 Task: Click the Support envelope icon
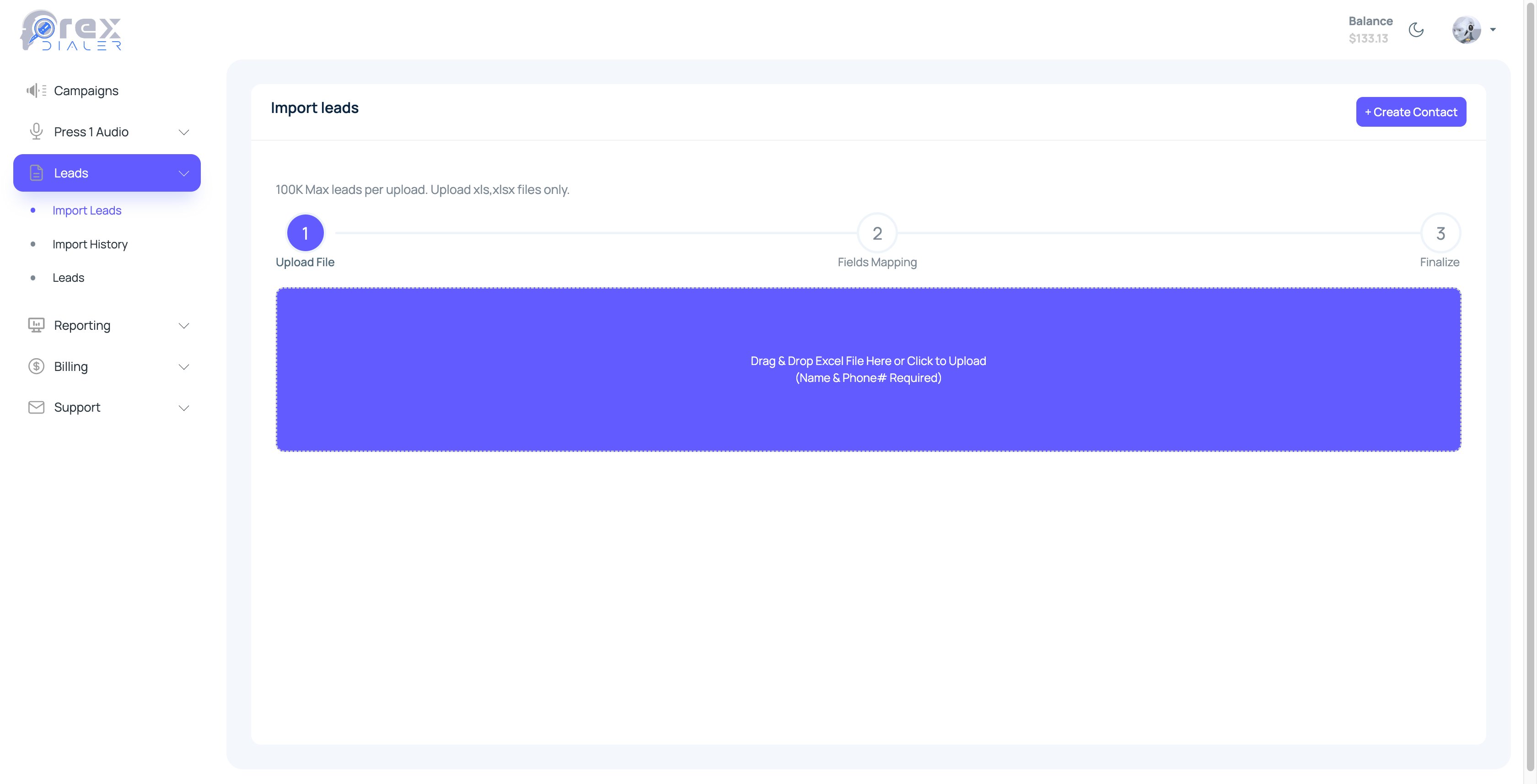tap(36, 408)
